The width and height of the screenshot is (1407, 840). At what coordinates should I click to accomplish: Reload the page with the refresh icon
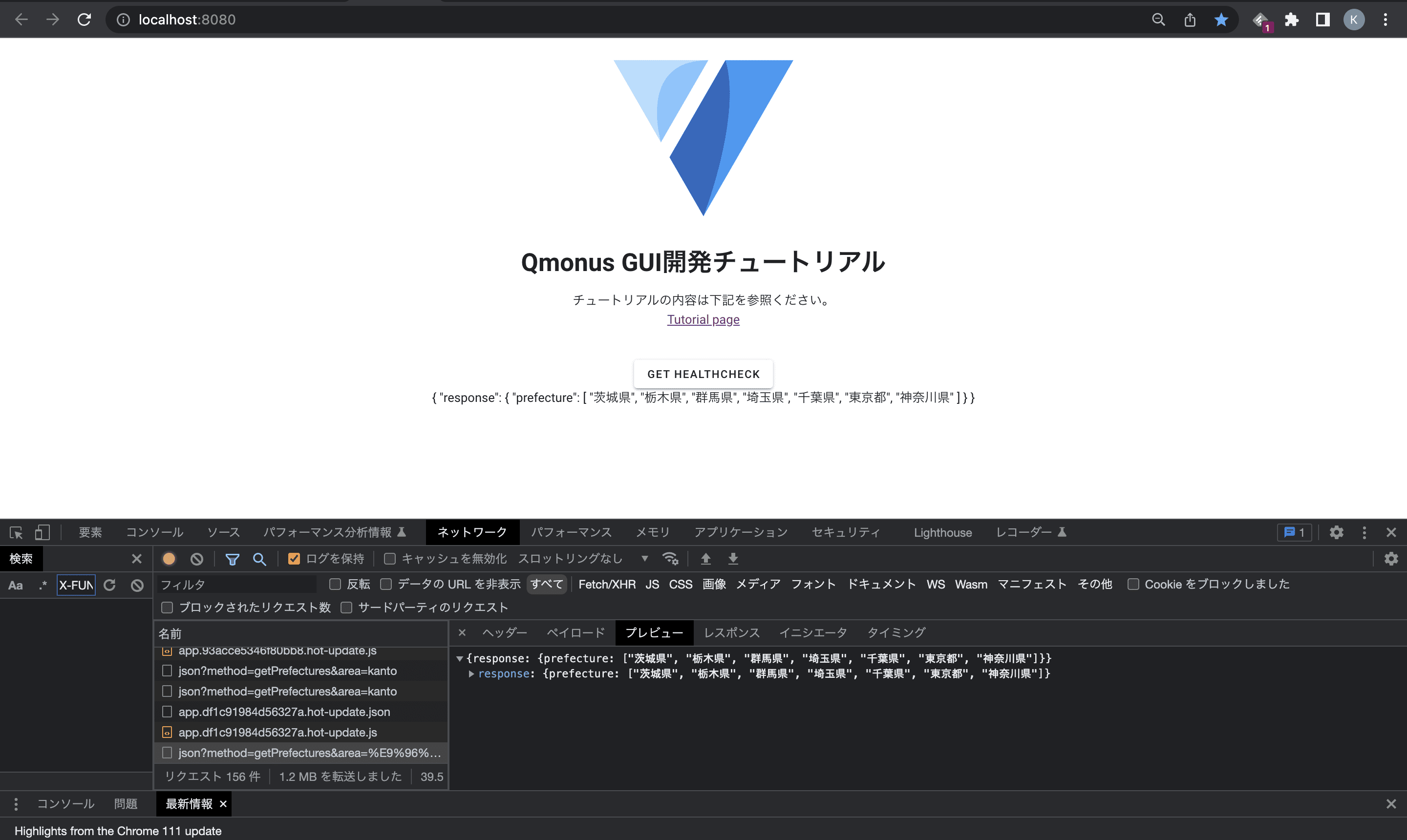tap(85, 20)
